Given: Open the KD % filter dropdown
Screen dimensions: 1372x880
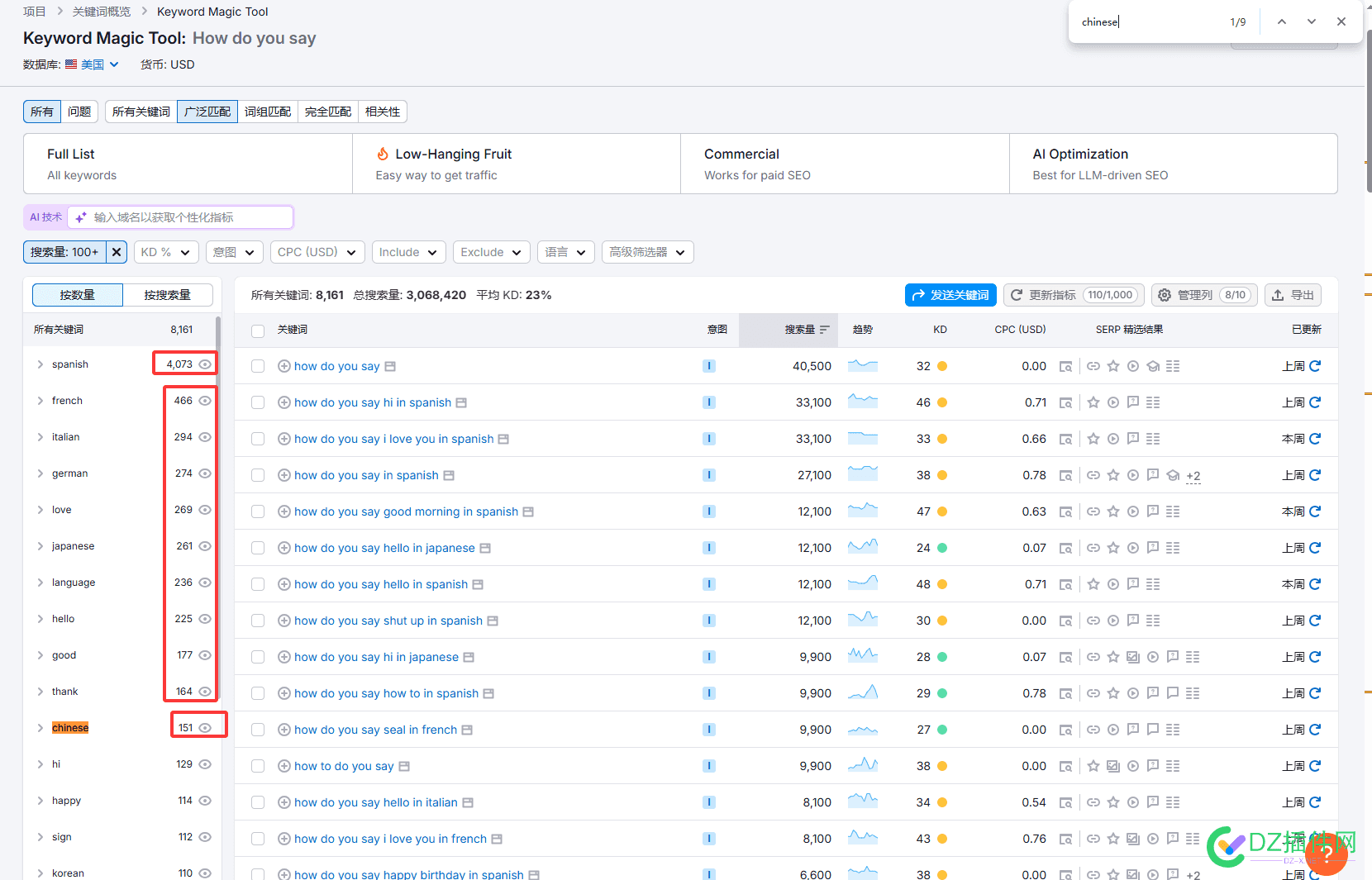Looking at the screenshot, I should point(166,252).
